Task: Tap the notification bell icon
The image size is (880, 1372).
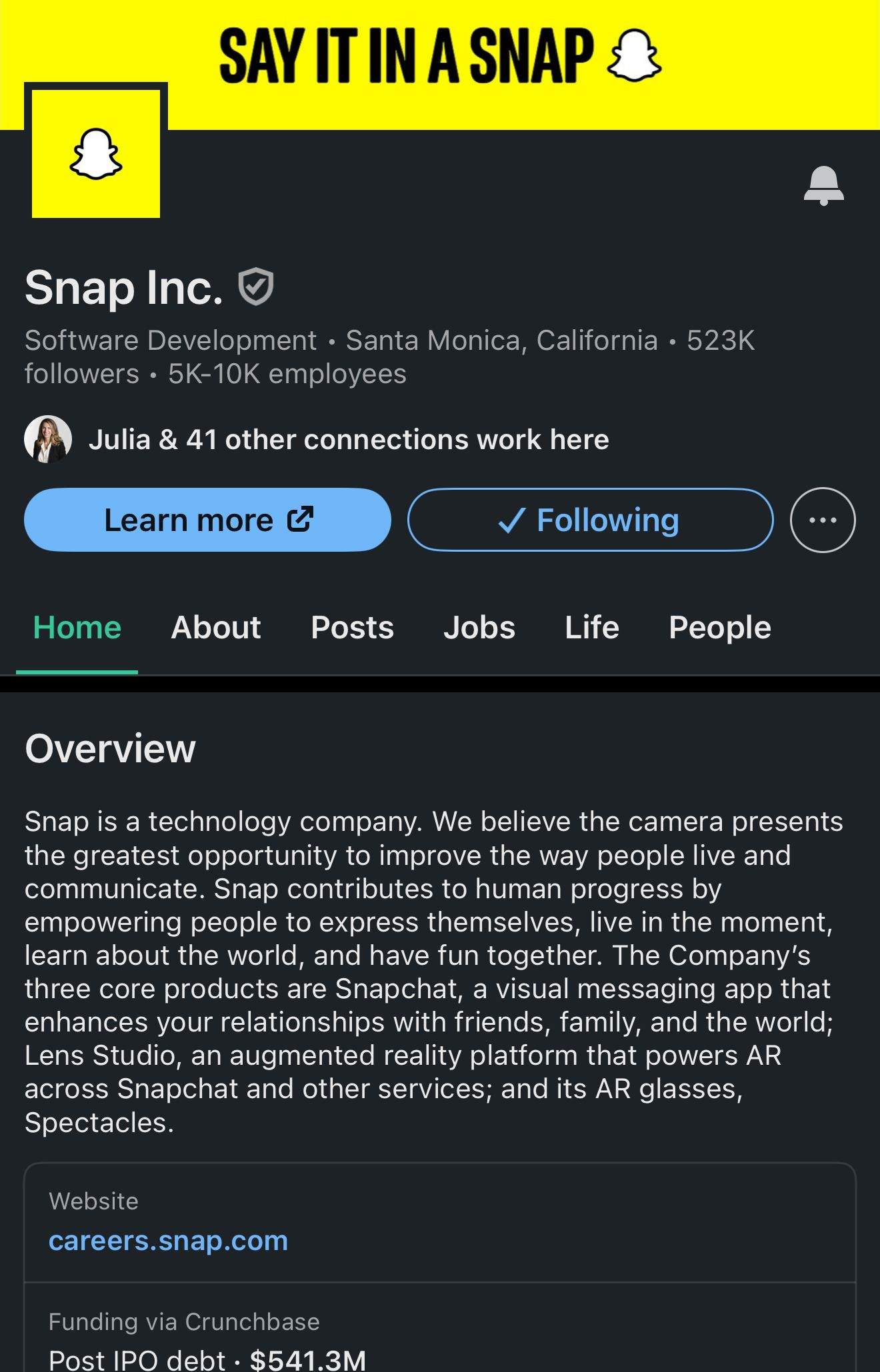Action: point(823,185)
